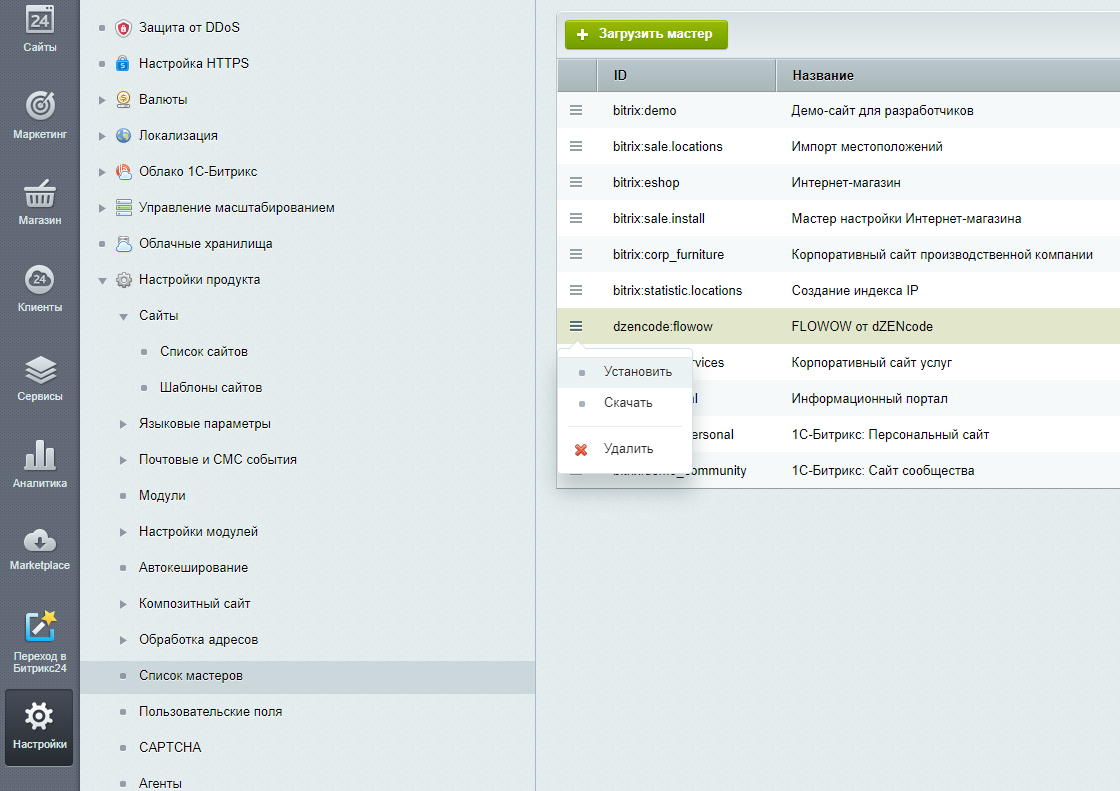Select Скачать in the context menu
Image resolution: width=1120 pixels, height=791 pixels.
click(x=627, y=403)
